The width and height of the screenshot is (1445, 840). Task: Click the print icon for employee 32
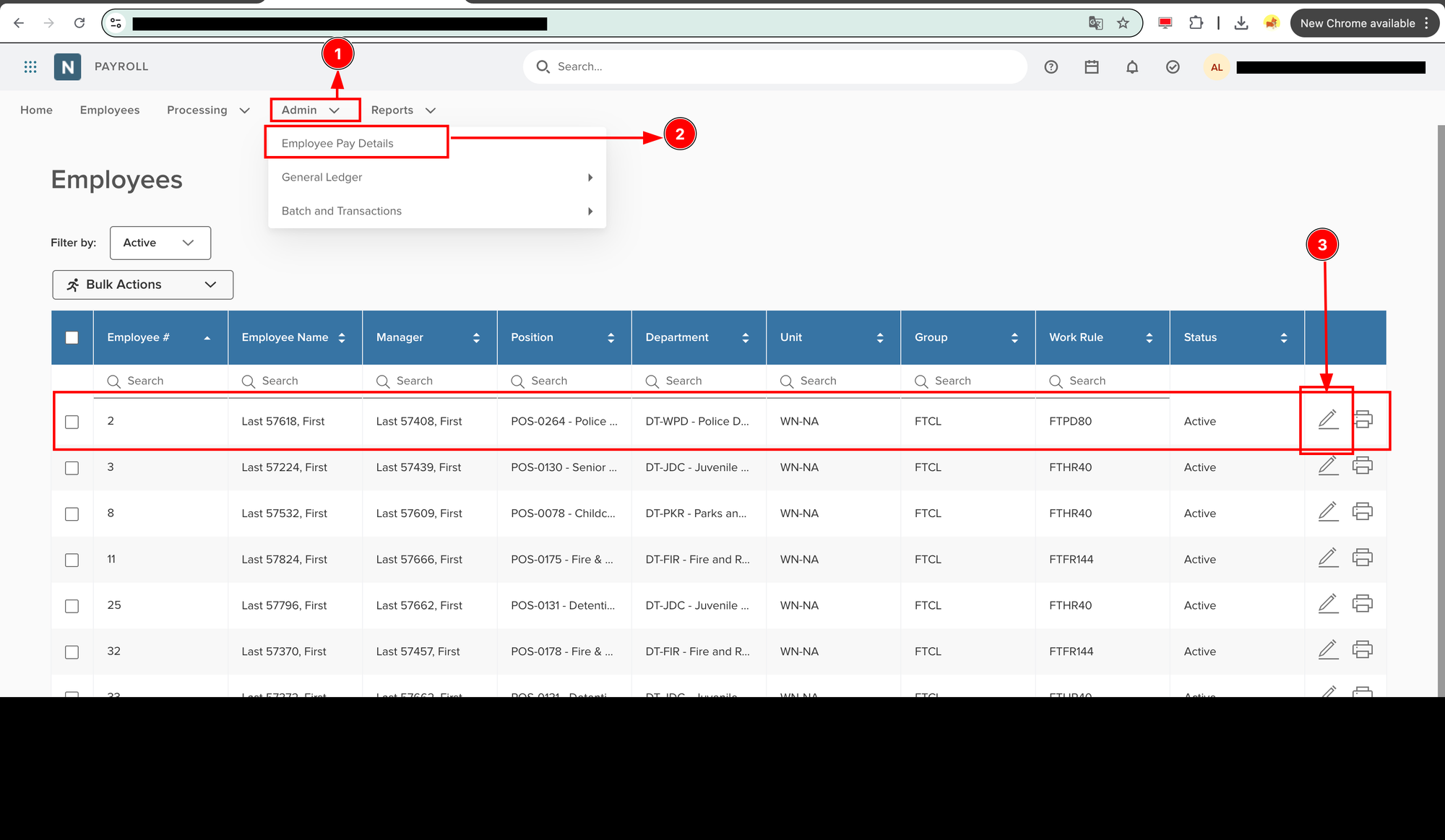(x=1363, y=650)
